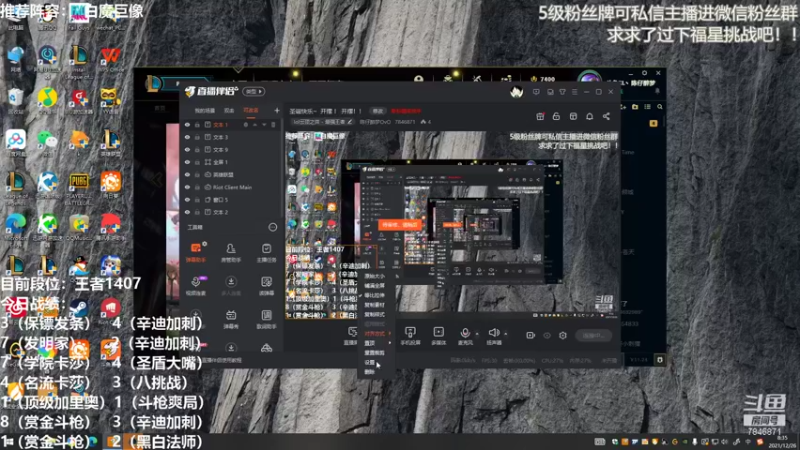
Task: Open settings gear on 文本 1 row
Action: click(x=245, y=124)
